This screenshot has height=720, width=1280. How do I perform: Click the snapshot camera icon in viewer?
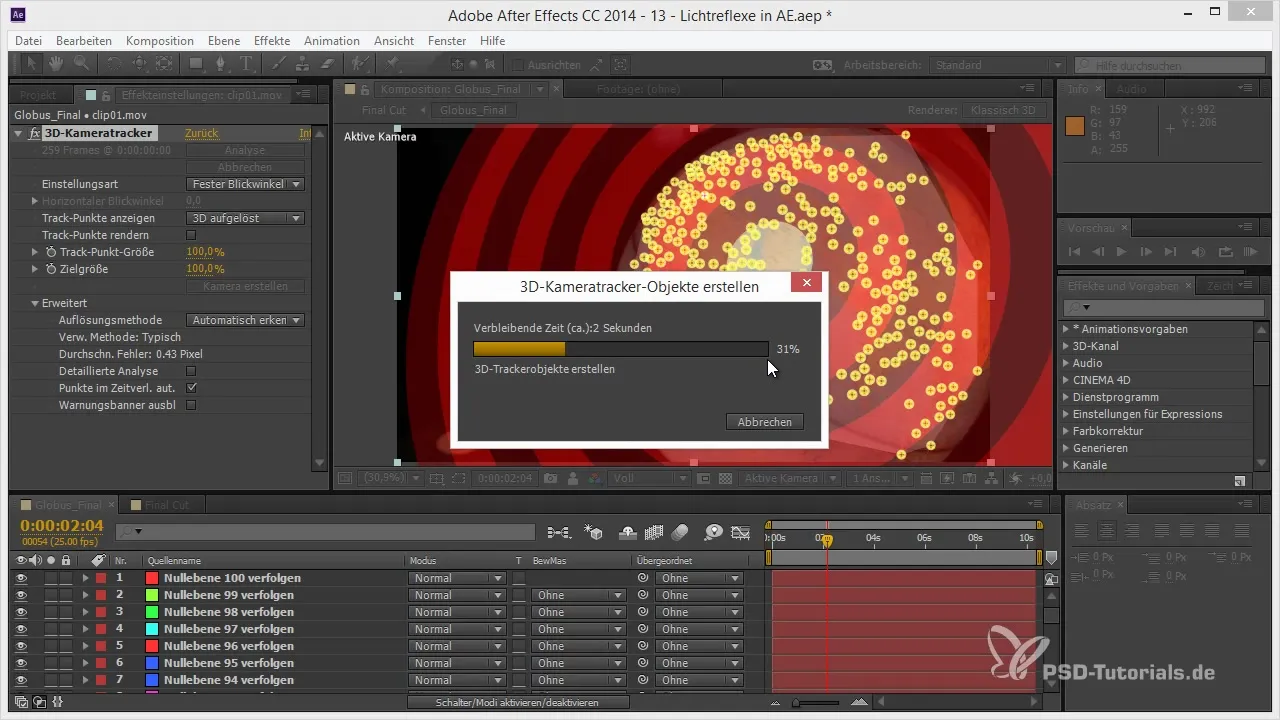(550, 479)
